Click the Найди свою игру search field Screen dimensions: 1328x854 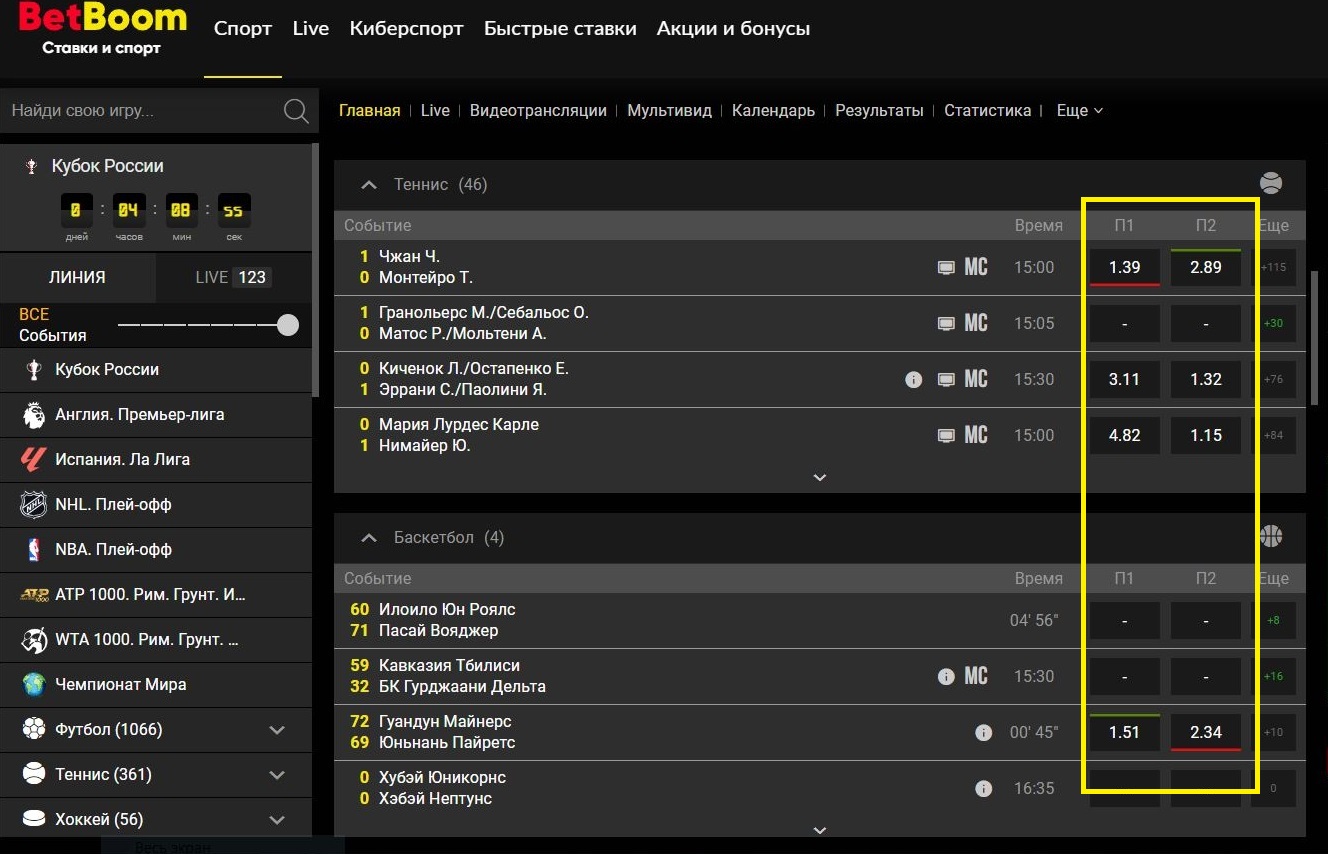140,111
